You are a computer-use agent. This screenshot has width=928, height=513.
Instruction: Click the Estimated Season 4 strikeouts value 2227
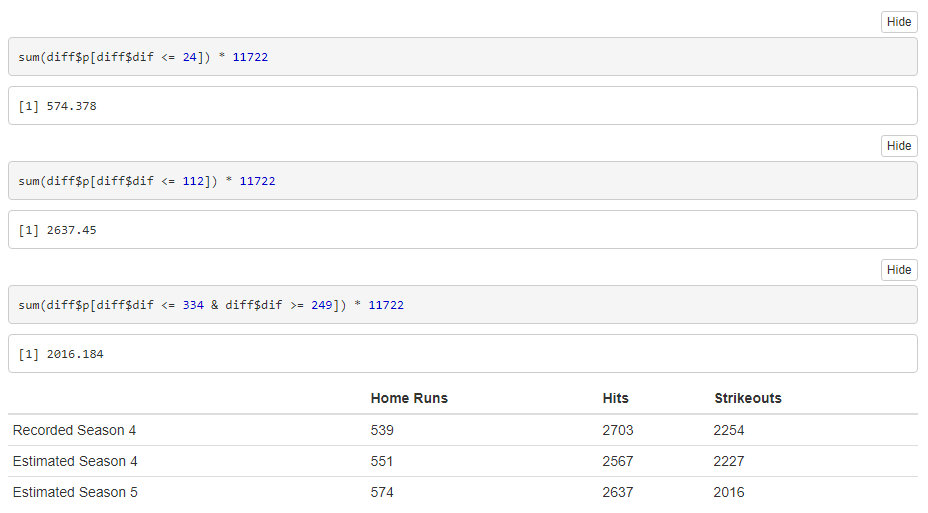coord(729,461)
